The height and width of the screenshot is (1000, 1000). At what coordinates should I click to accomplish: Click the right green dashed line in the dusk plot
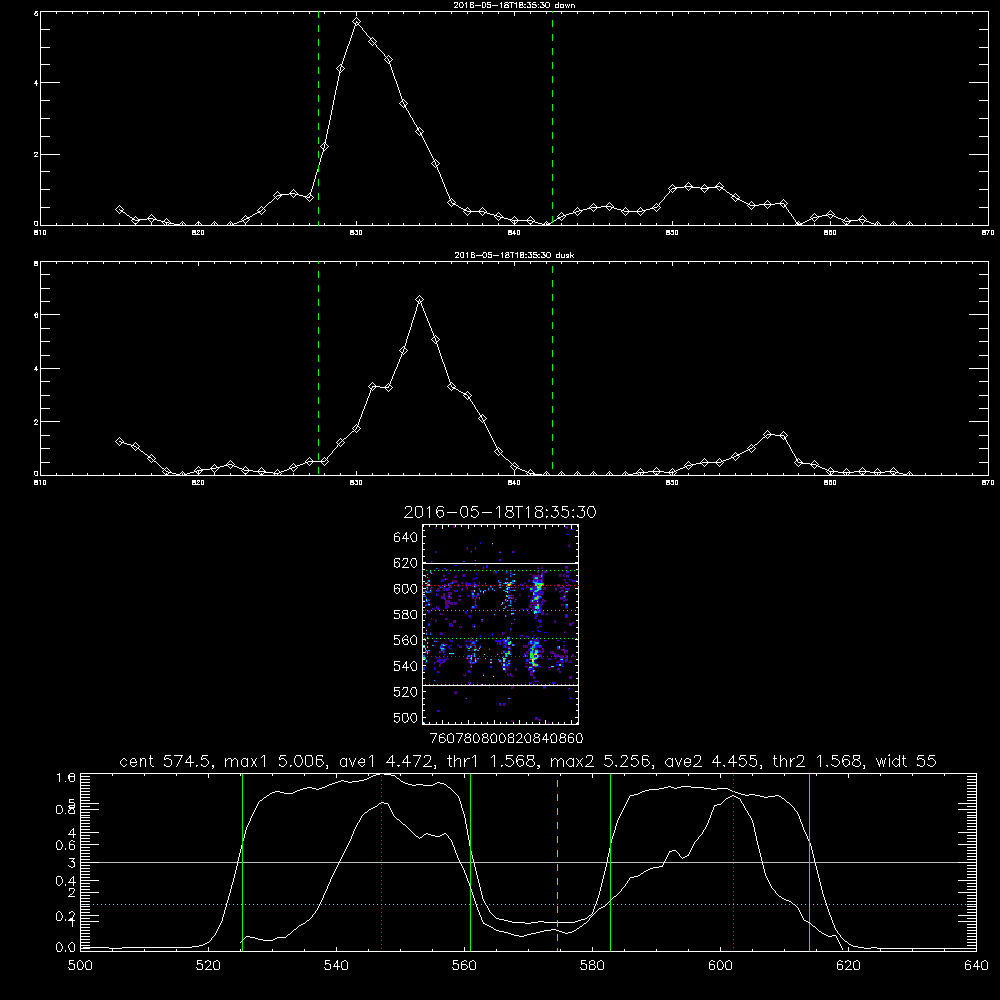(552, 369)
